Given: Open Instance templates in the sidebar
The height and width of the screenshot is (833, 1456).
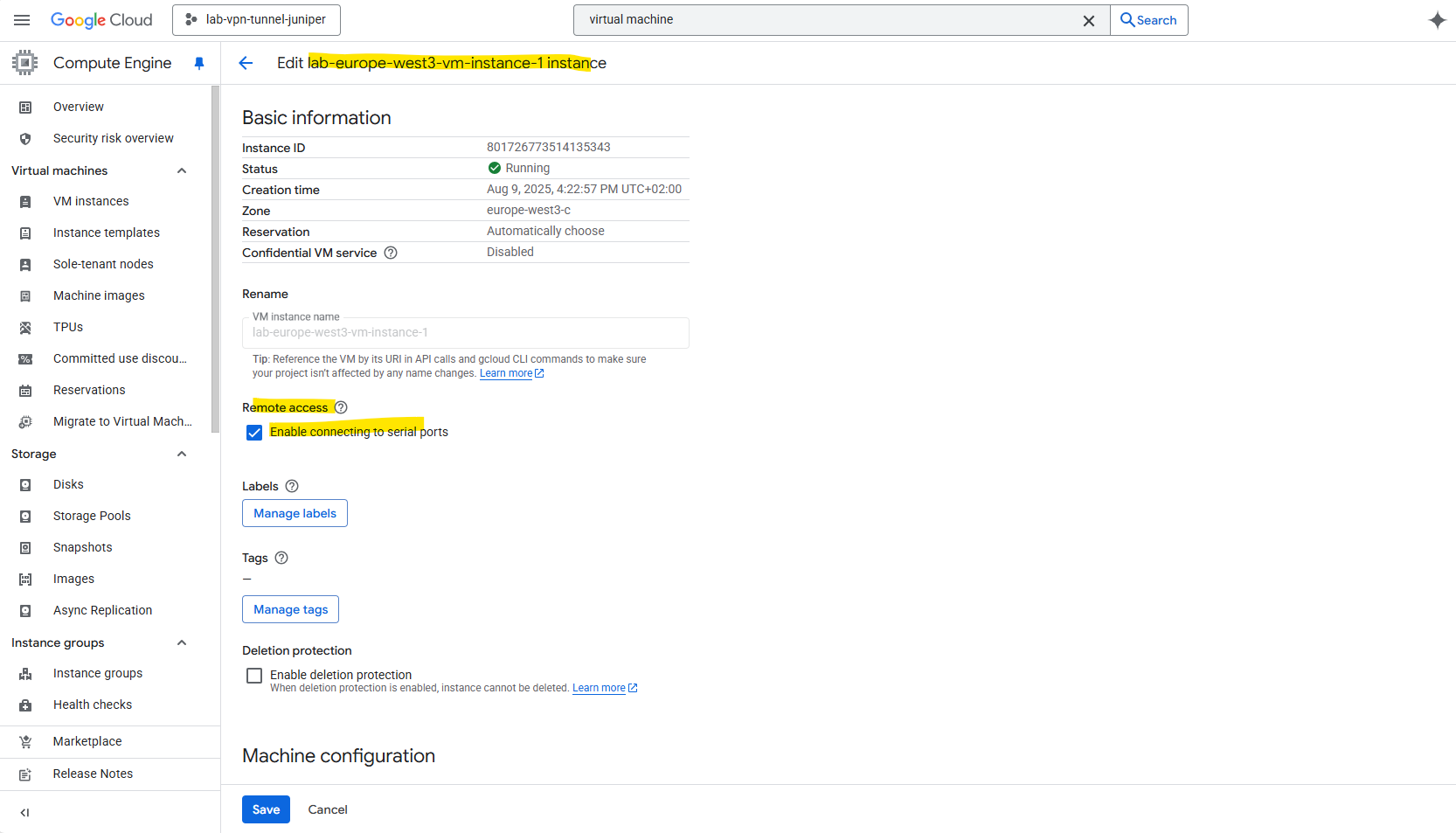Looking at the screenshot, I should pos(107,233).
